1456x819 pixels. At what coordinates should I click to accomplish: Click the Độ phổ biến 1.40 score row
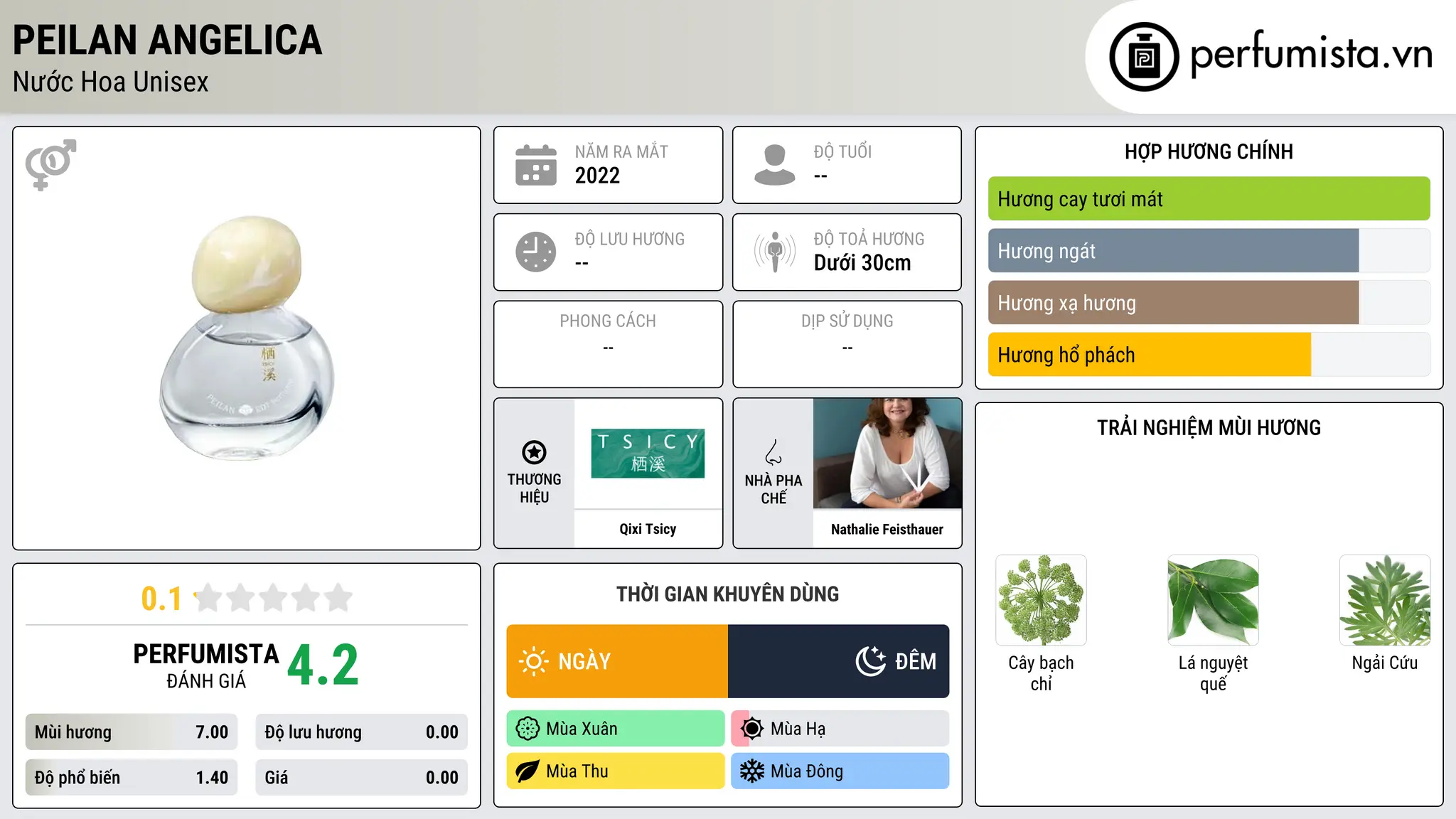pos(132,778)
